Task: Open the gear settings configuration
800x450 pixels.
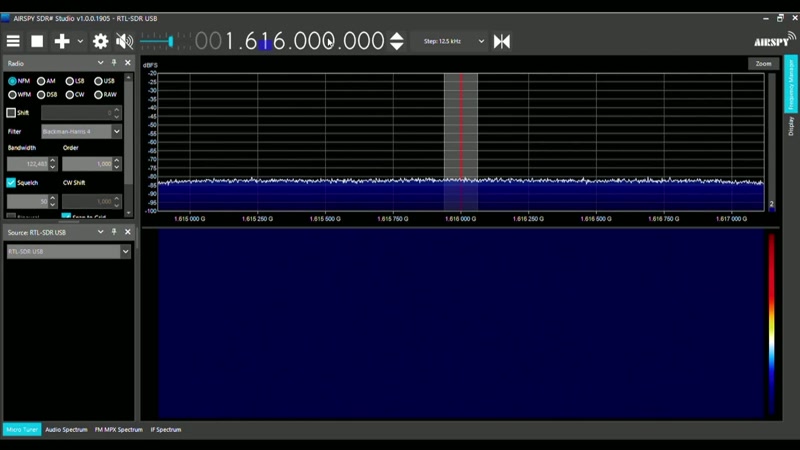Action: pyautogui.click(x=101, y=41)
